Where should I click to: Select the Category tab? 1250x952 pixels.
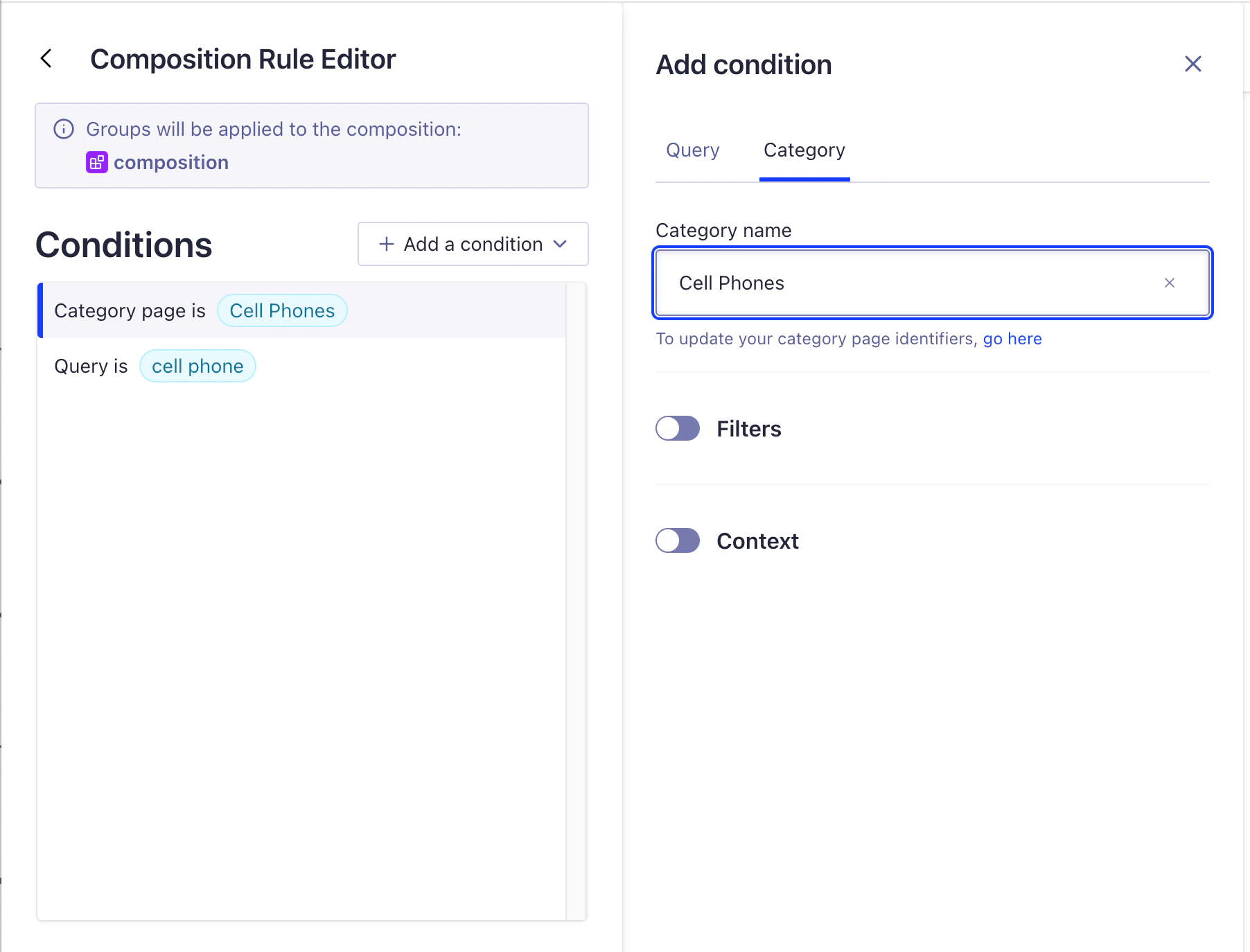[804, 150]
